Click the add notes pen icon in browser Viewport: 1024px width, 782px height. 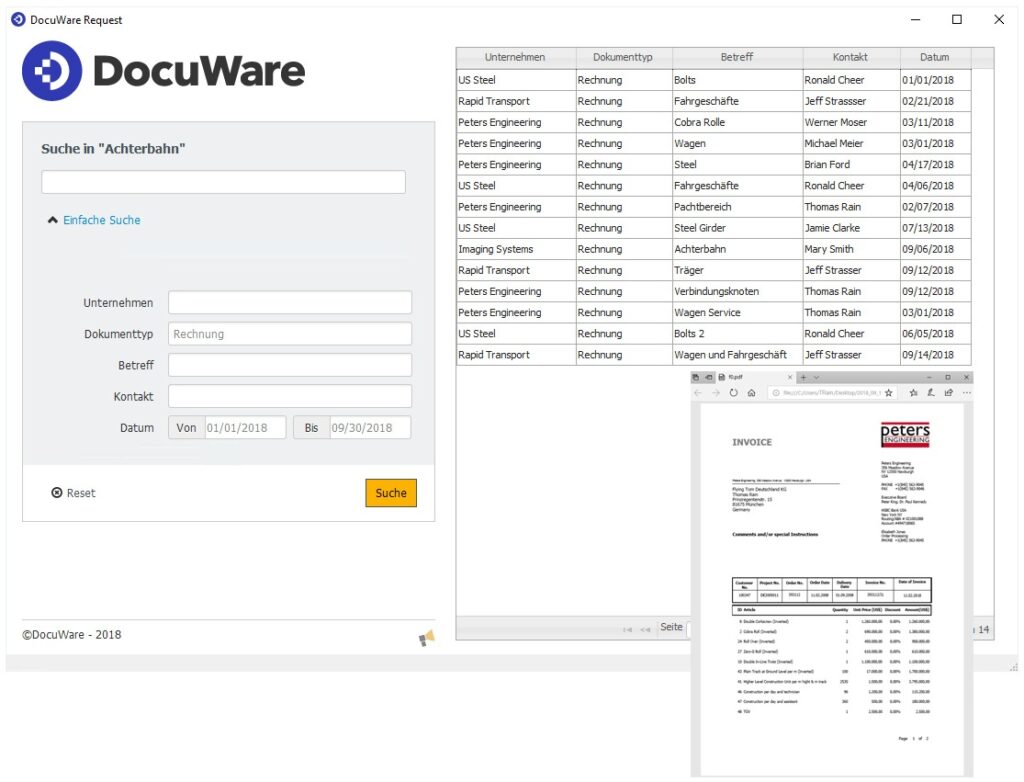coord(931,393)
